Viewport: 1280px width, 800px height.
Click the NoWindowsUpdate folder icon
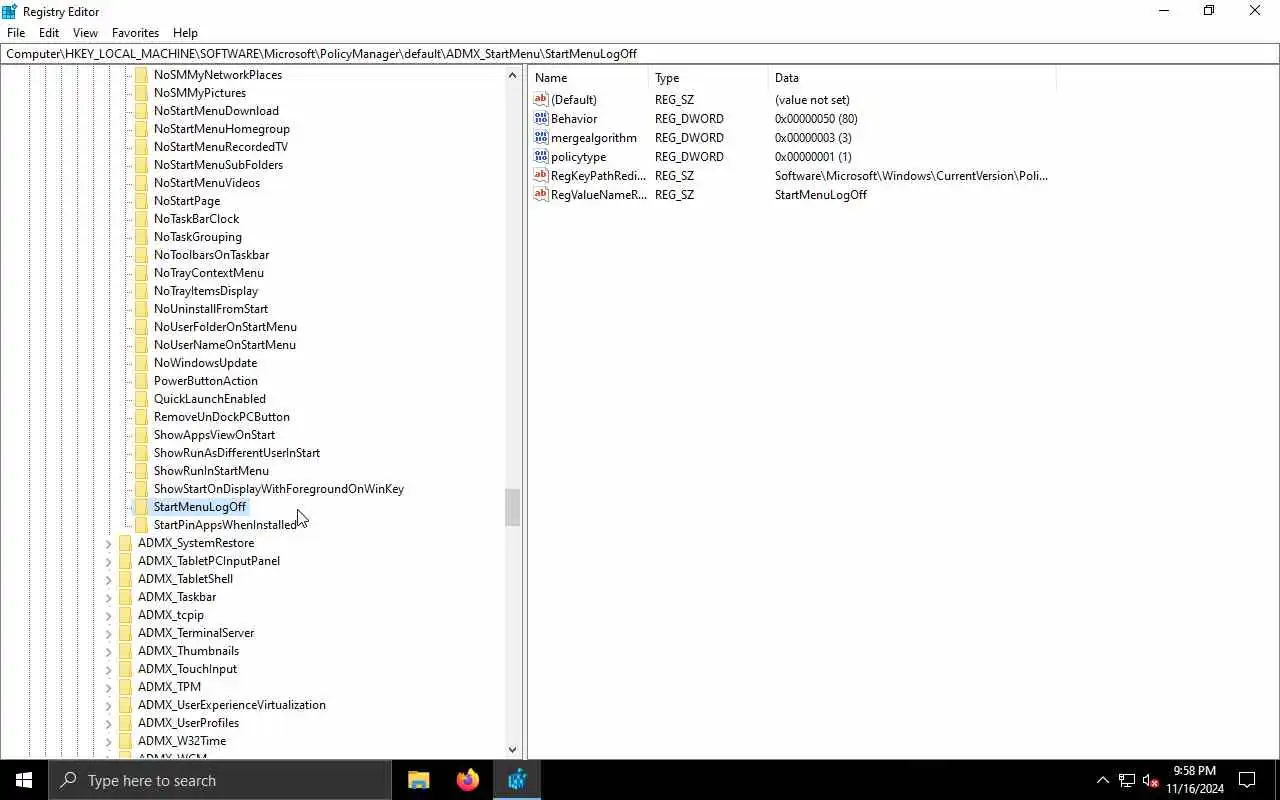(x=141, y=363)
